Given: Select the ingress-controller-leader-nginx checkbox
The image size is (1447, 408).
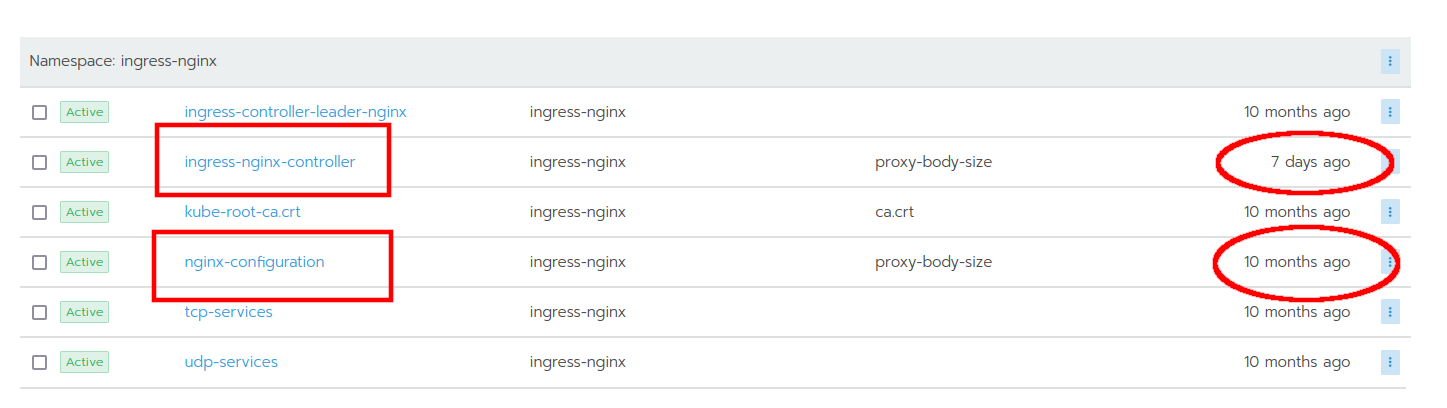Looking at the screenshot, I should [39, 112].
